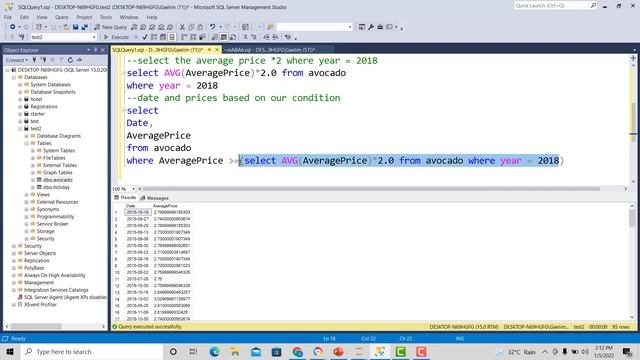
Task: Expand the dbo.avocado table node
Action: click(x=33, y=180)
